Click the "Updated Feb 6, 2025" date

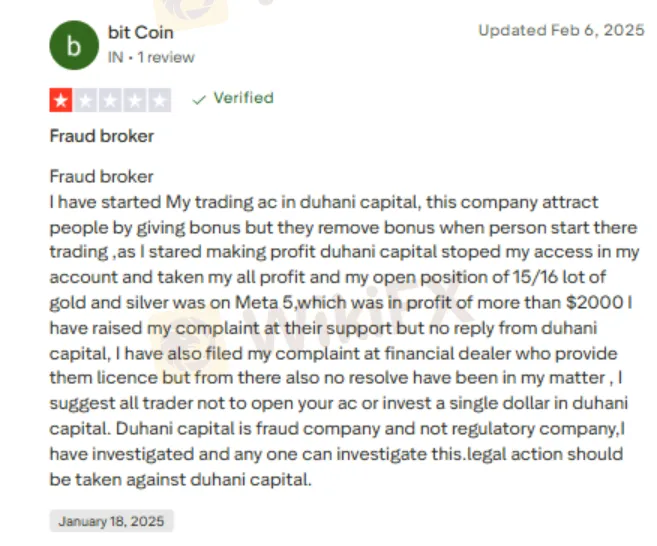pyautogui.click(x=561, y=30)
